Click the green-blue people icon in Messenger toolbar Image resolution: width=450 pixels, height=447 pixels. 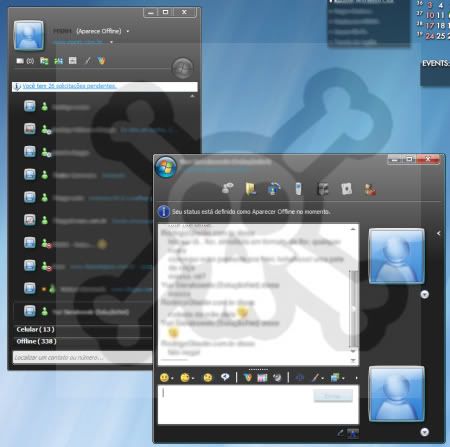click(x=58, y=61)
